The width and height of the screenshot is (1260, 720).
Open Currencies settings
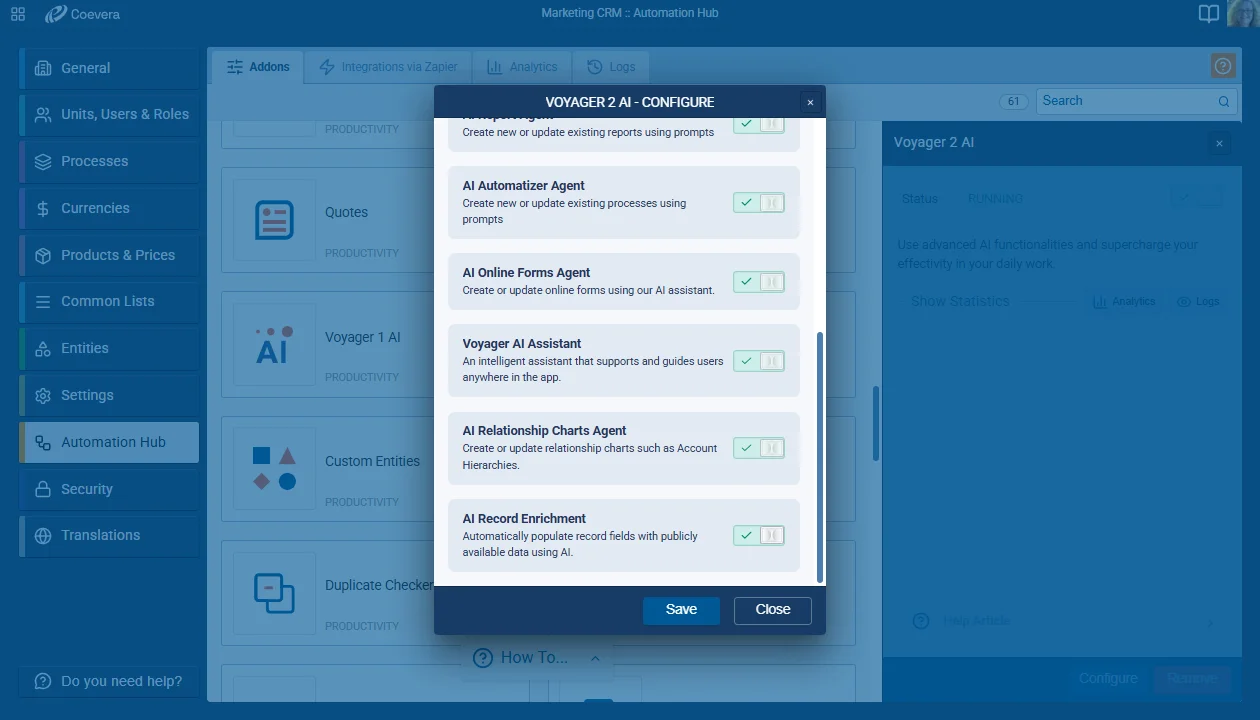coord(109,208)
